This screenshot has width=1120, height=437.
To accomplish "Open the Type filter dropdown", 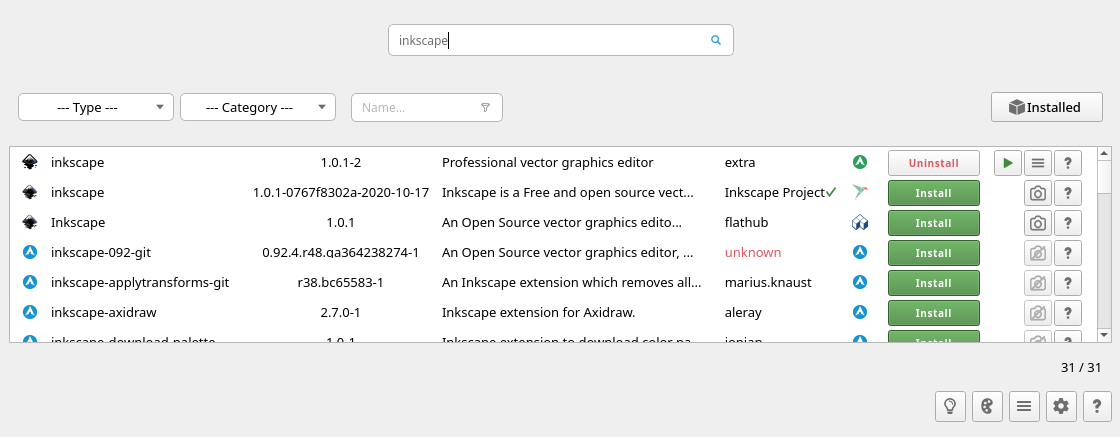I will tap(96, 107).
